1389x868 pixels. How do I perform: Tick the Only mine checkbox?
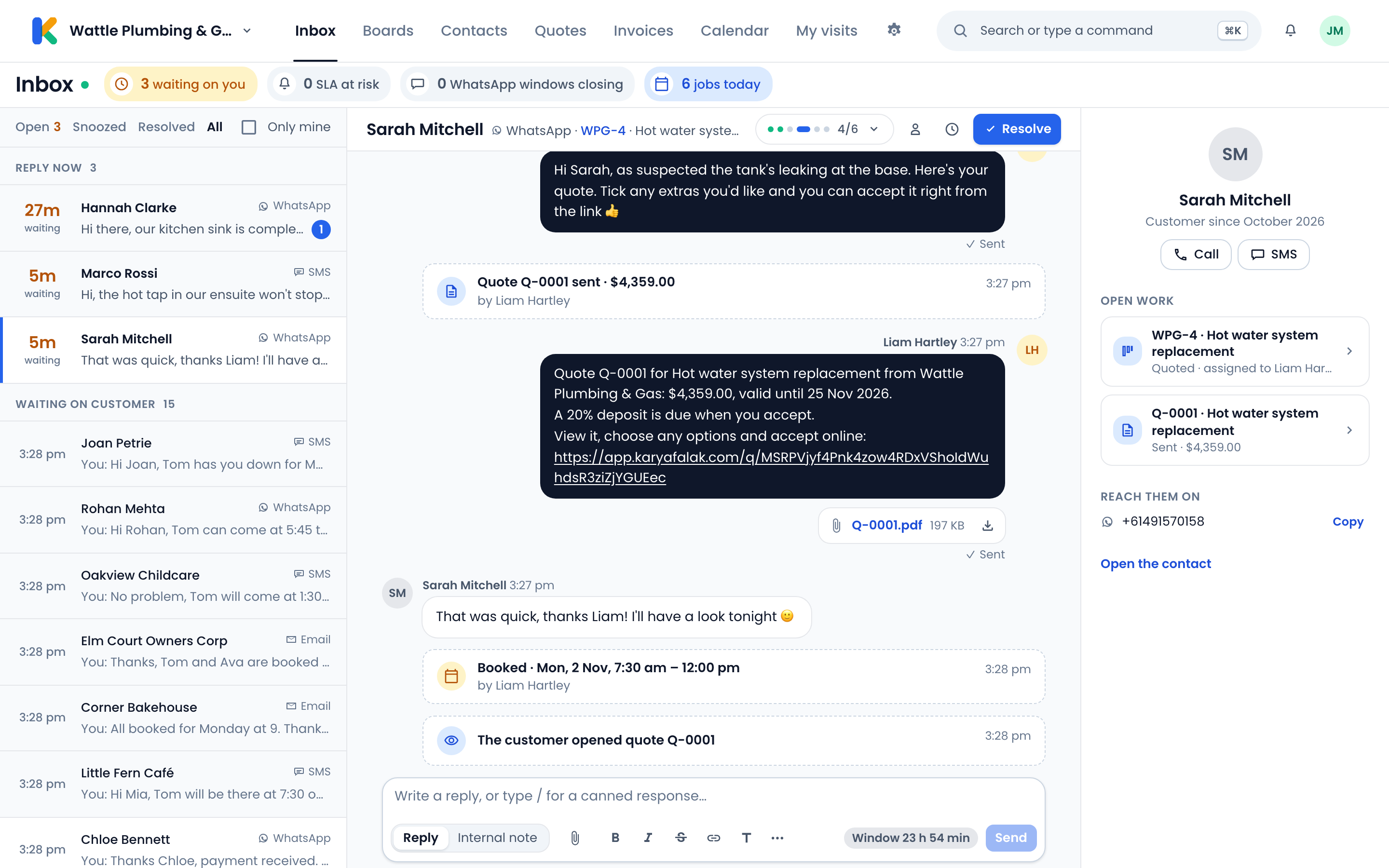click(248, 127)
